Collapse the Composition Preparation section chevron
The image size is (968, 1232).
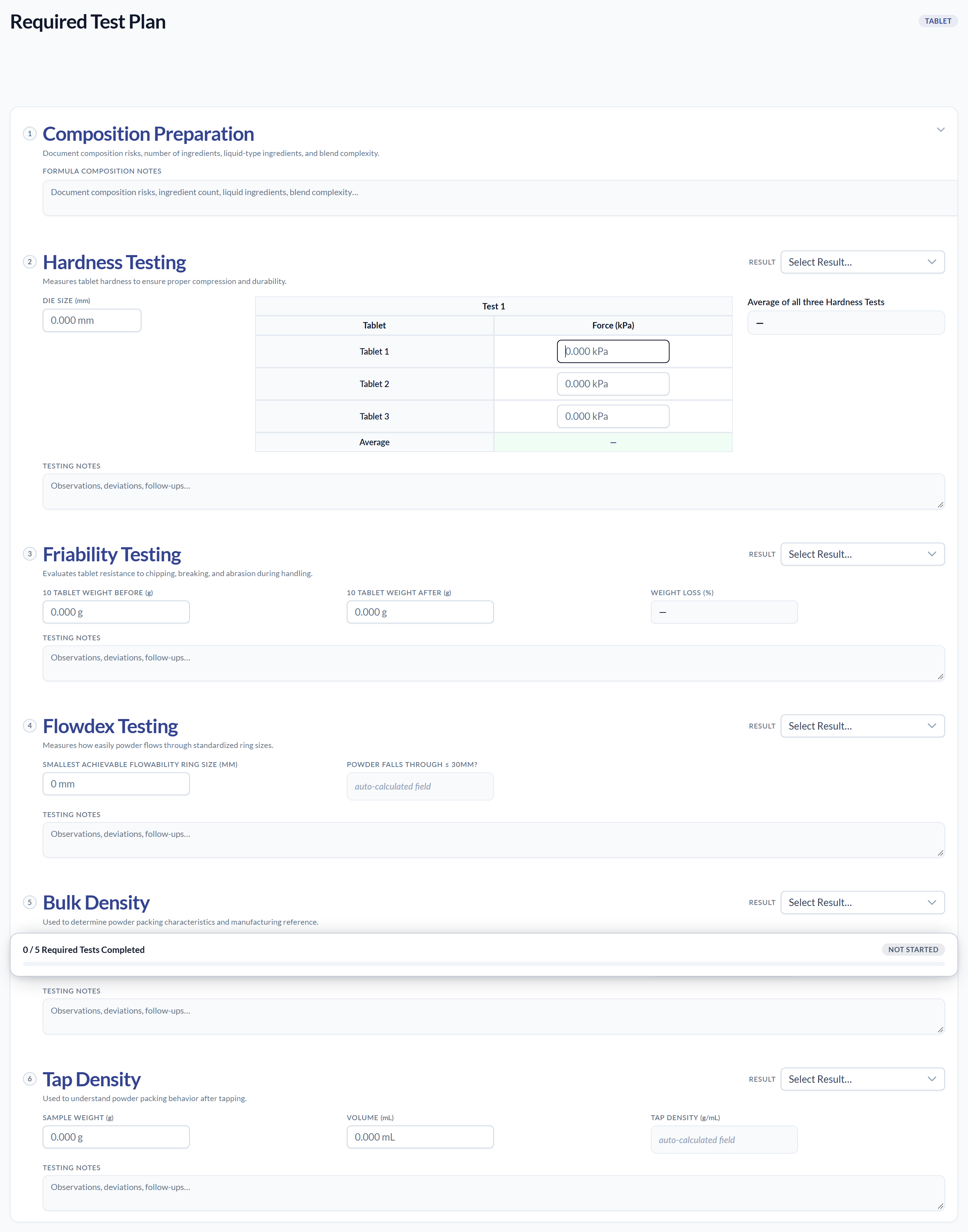[940, 130]
